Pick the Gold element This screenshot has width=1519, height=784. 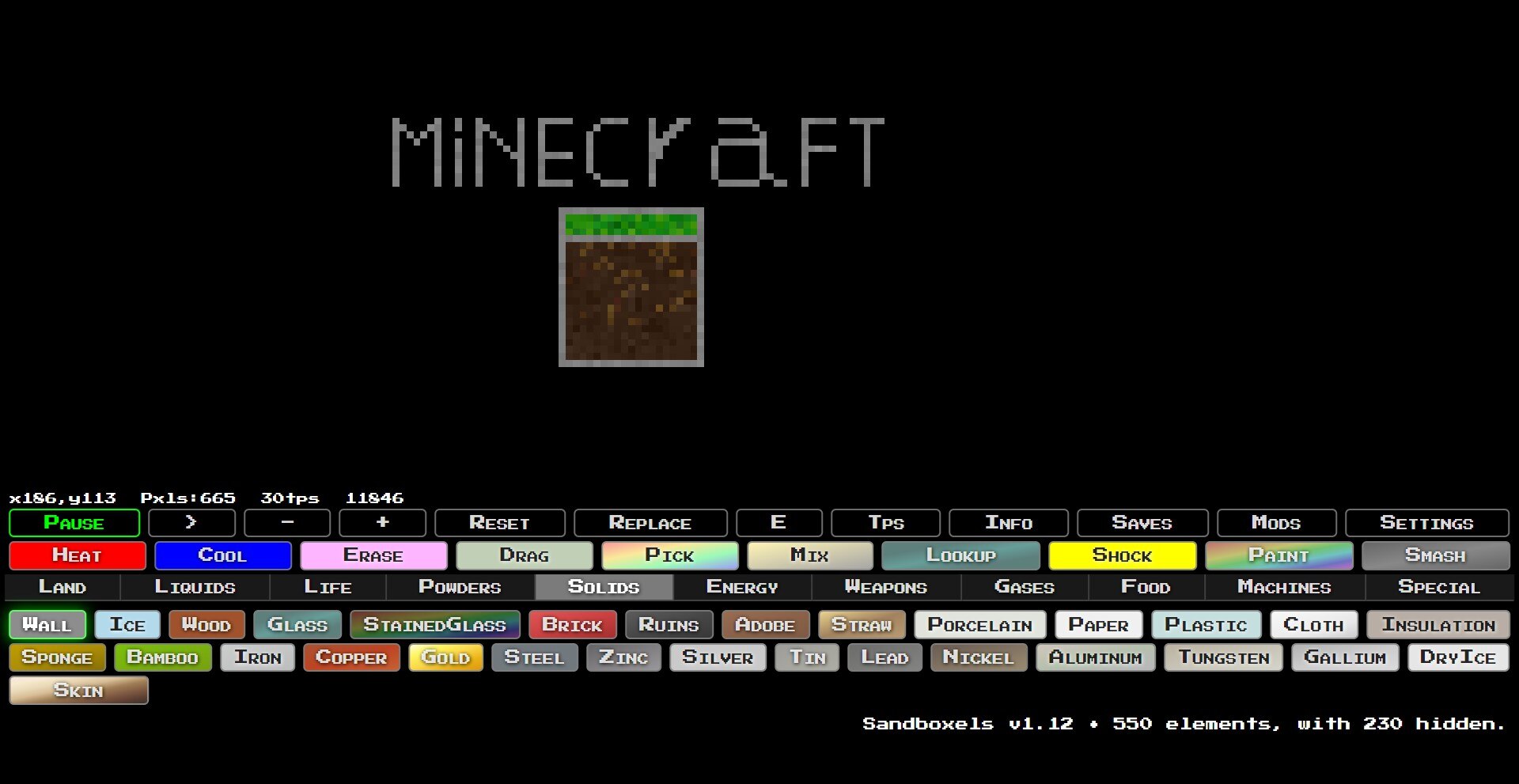point(445,657)
